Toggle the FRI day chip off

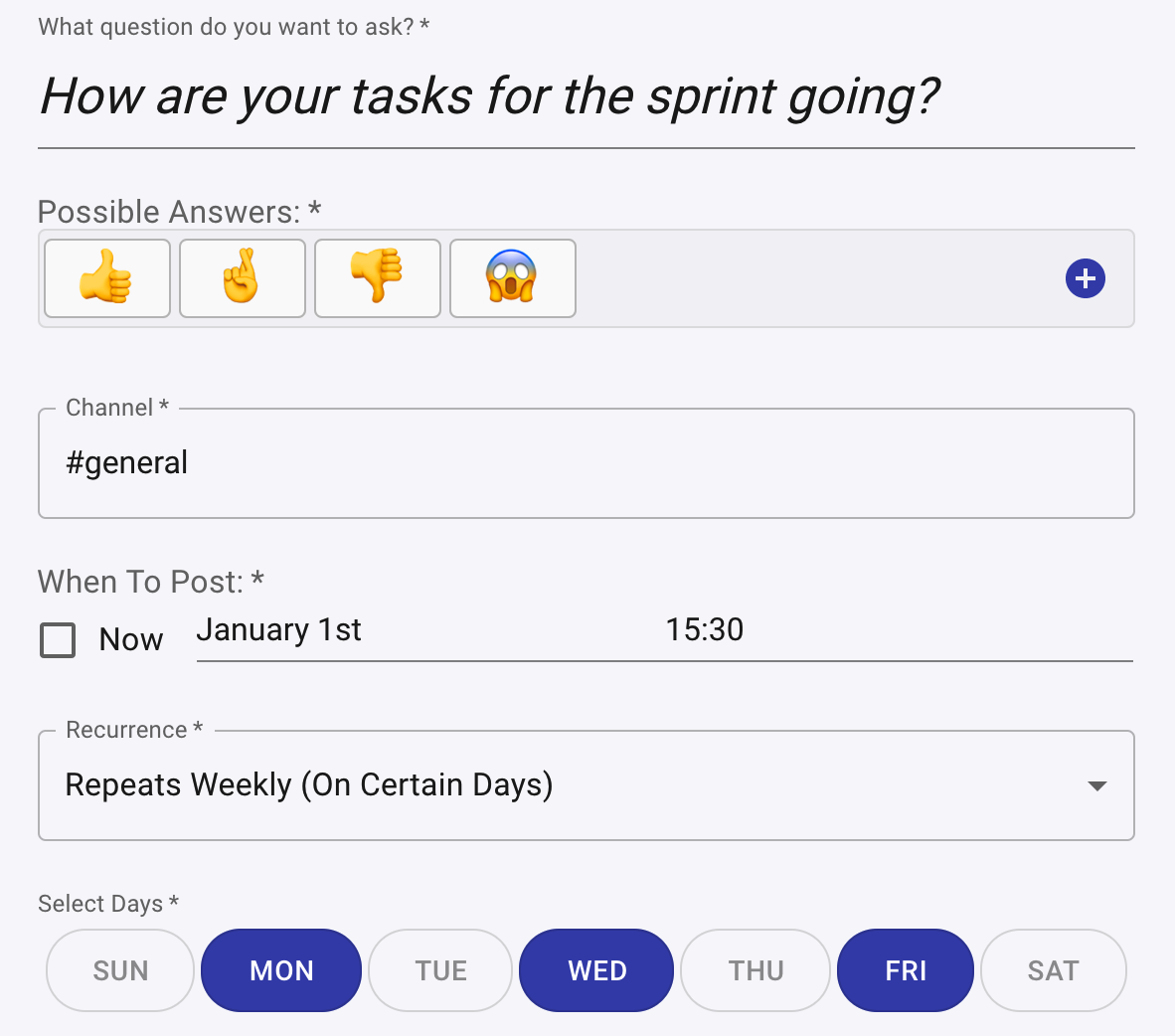point(906,970)
